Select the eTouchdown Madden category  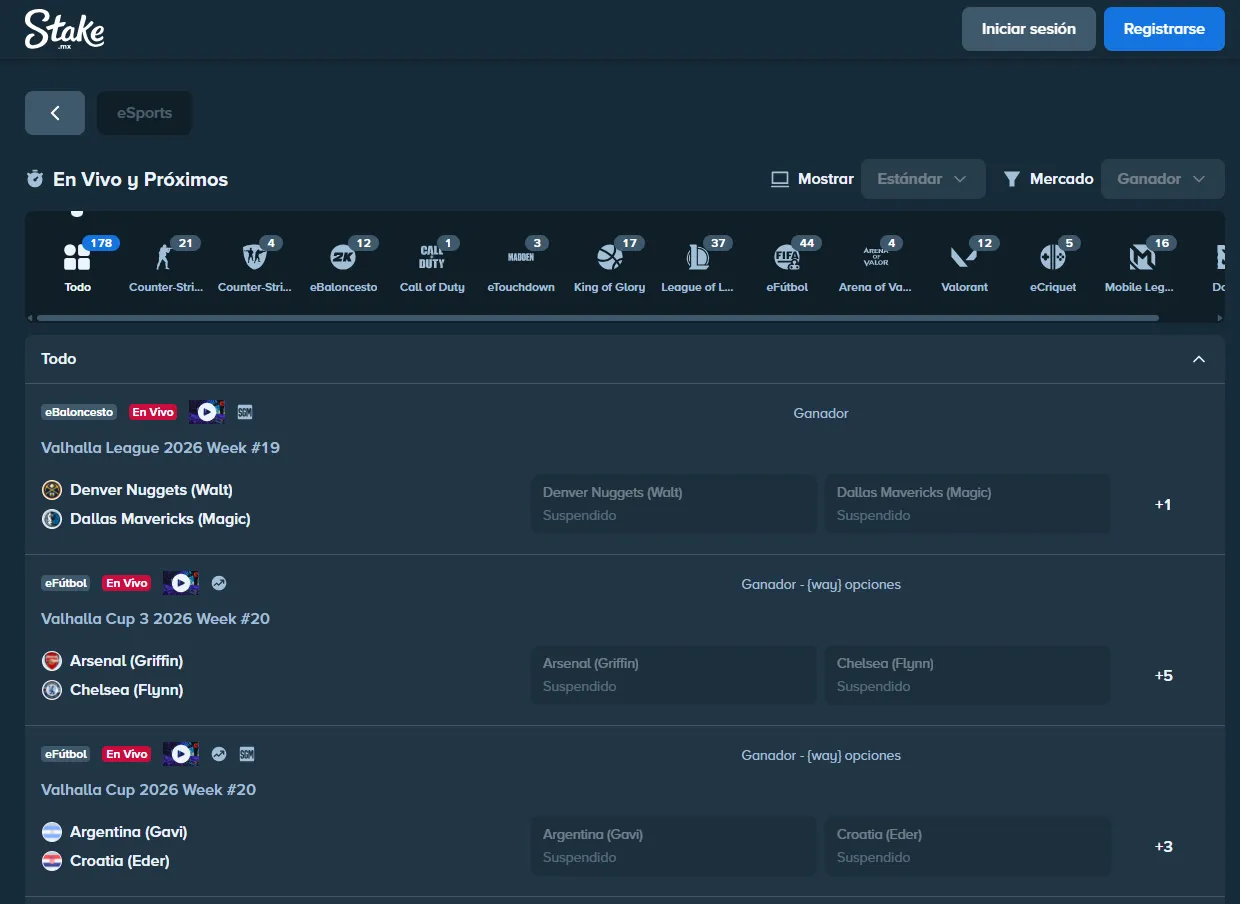[521, 266]
